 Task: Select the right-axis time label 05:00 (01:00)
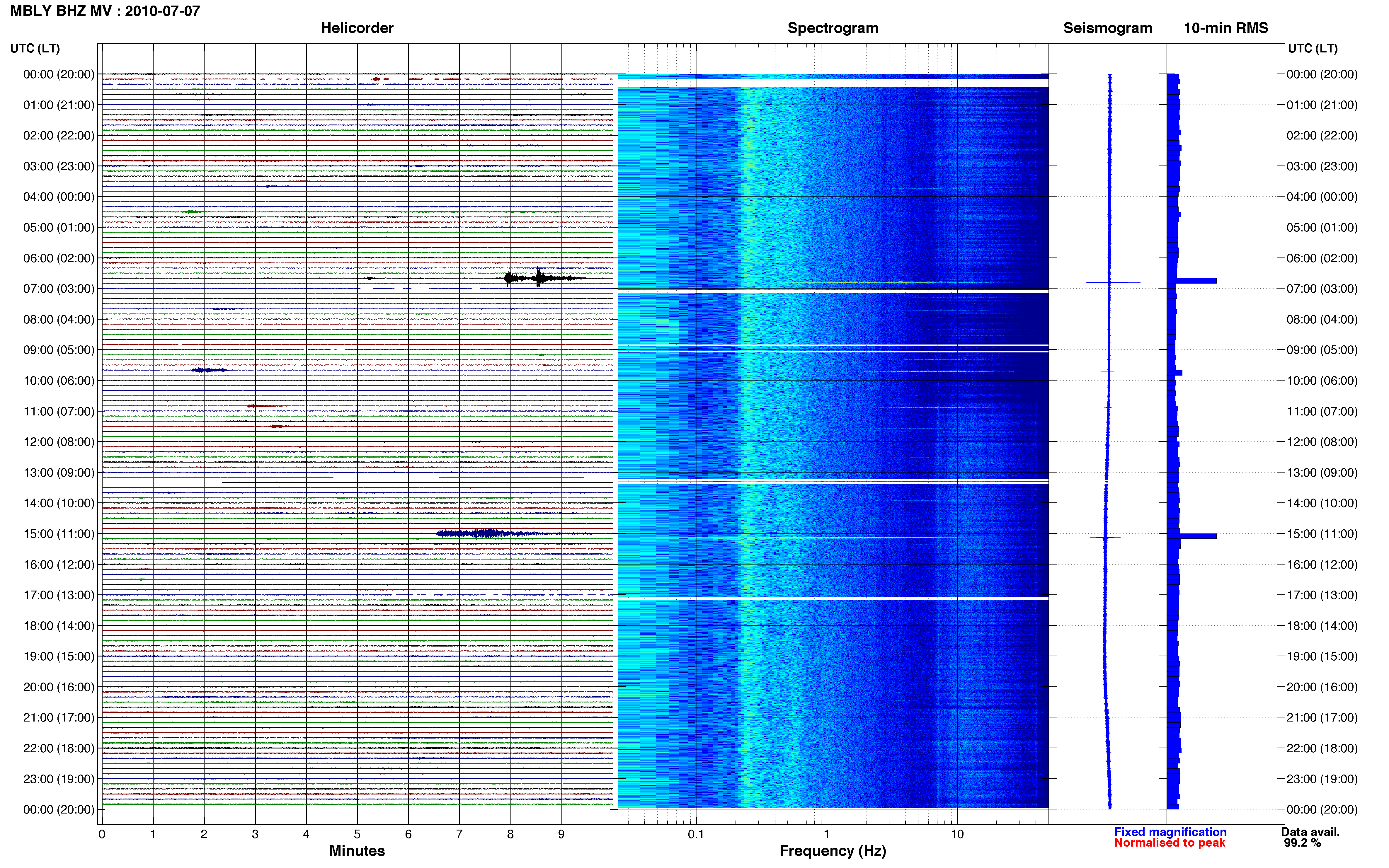(1322, 227)
